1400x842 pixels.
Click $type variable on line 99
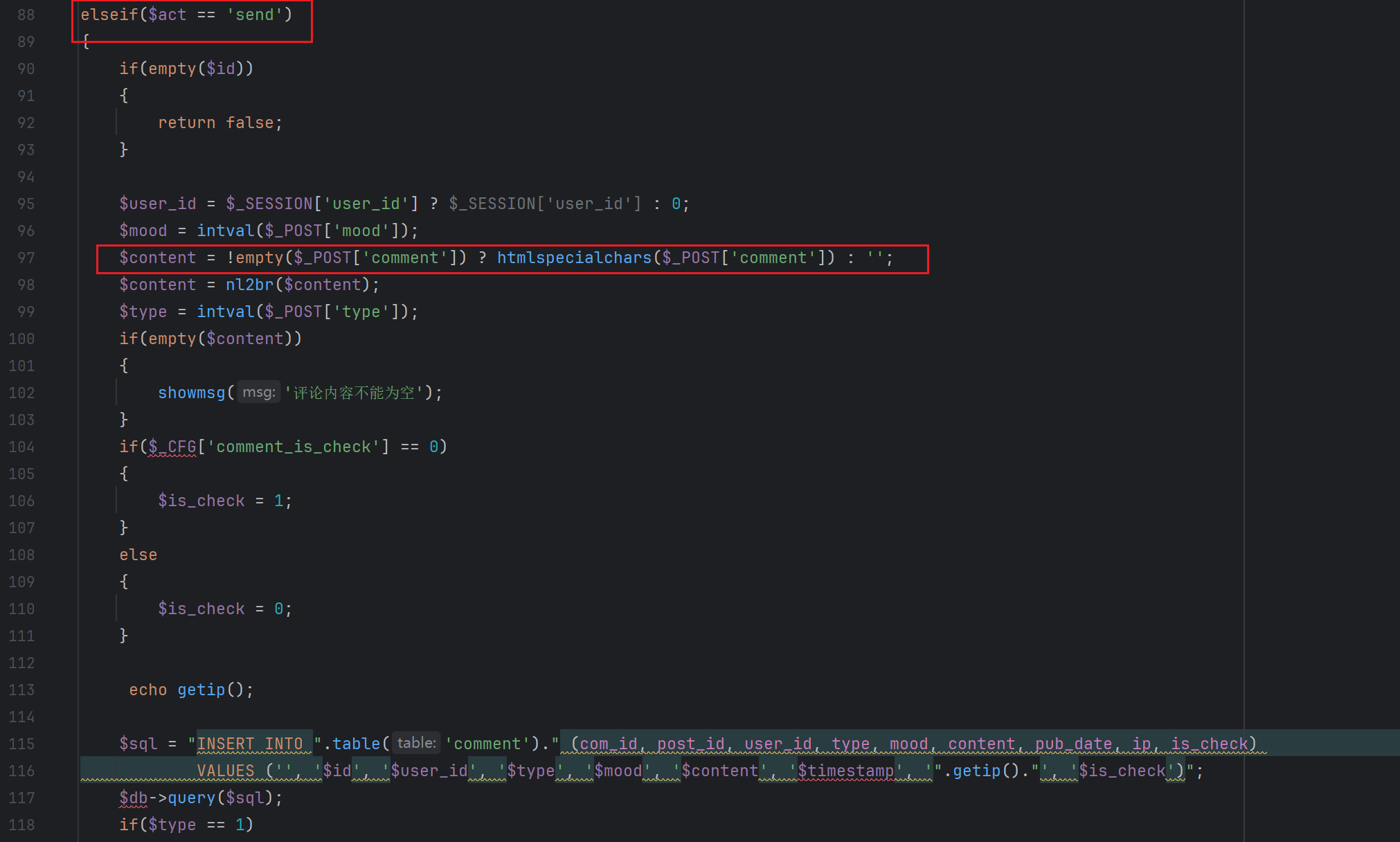coord(143,312)
